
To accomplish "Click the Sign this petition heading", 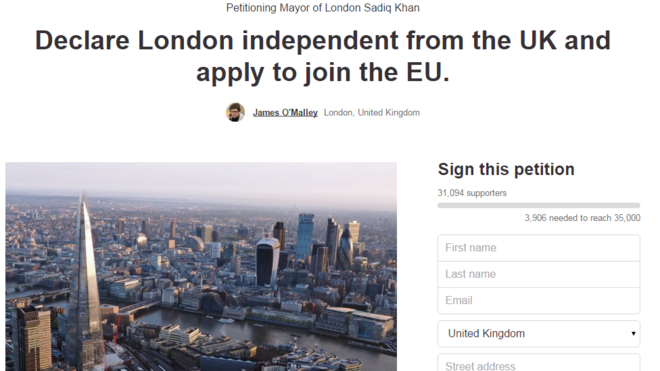I will click(506, 169).
